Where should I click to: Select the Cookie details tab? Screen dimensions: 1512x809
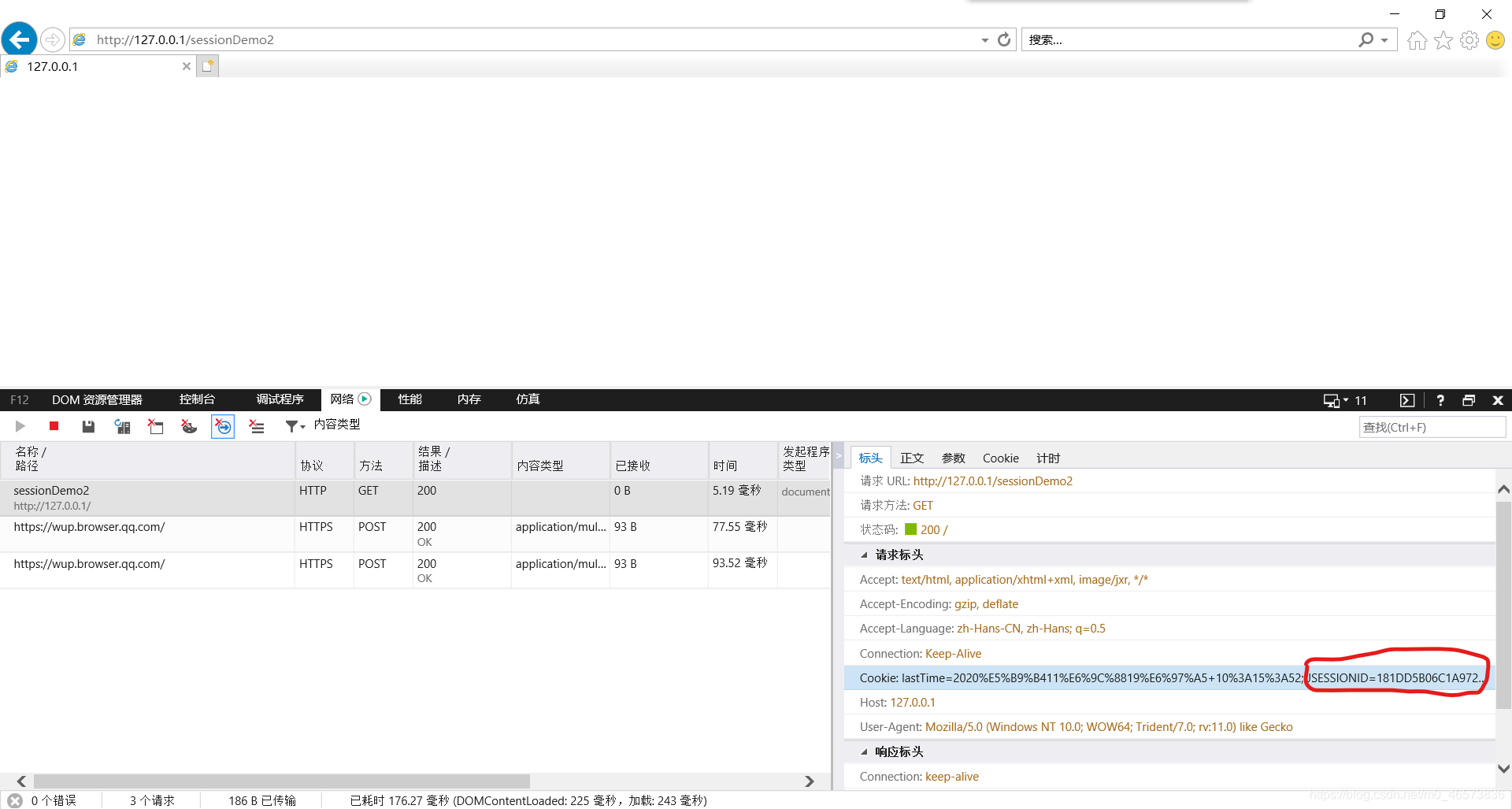(x=1000, y=458)
